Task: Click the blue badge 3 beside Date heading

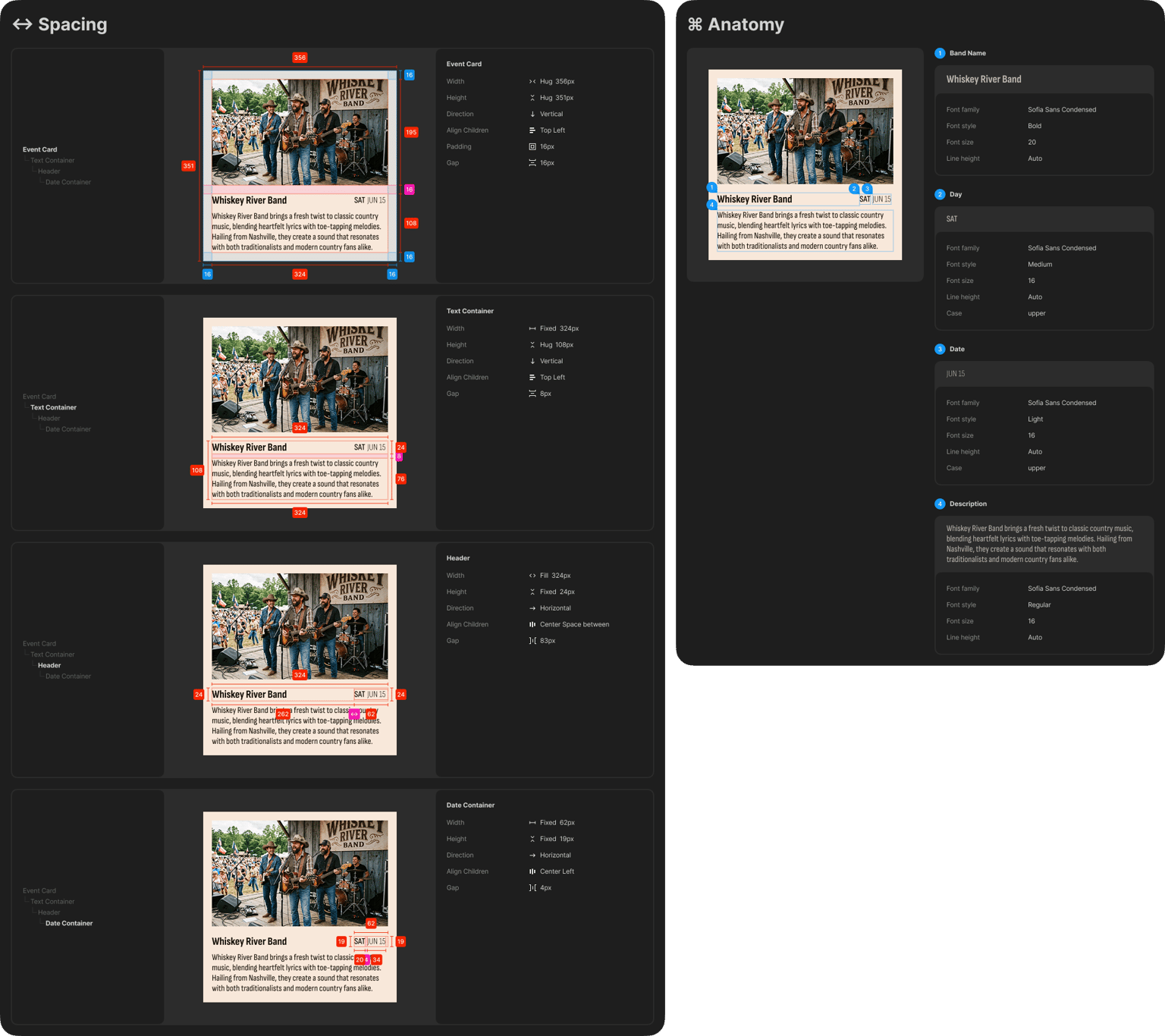Action: click(940, 349)
